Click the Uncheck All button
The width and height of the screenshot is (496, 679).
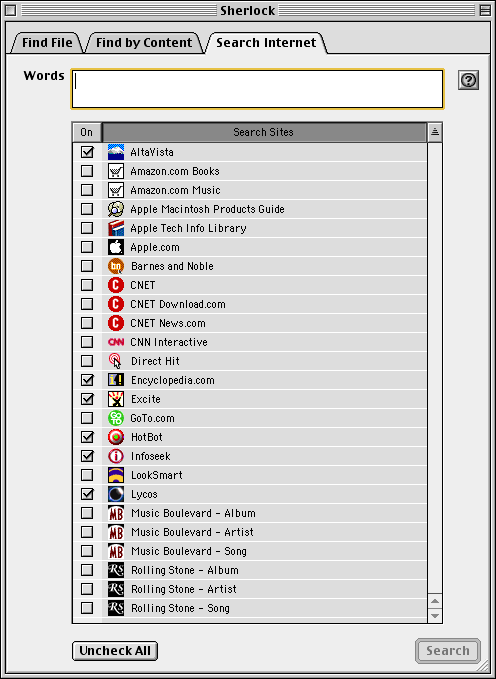tap(115, 651)
